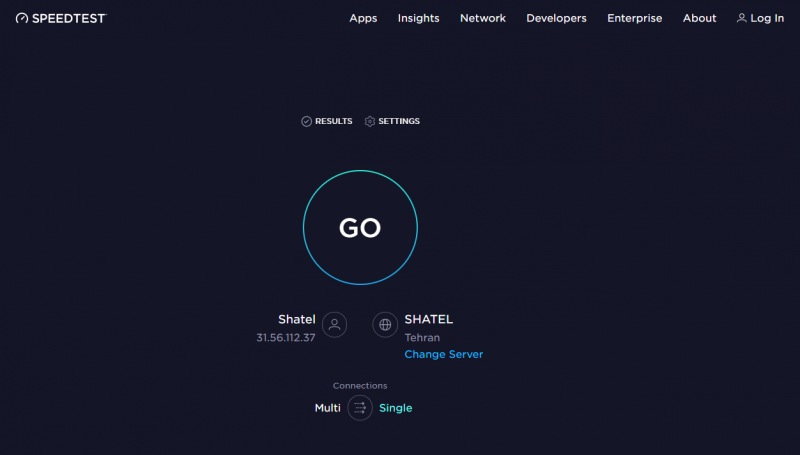Viewport: 800px width, 455px height.
Task: Click the Settings gear icon
Action: tap(370, 121)
